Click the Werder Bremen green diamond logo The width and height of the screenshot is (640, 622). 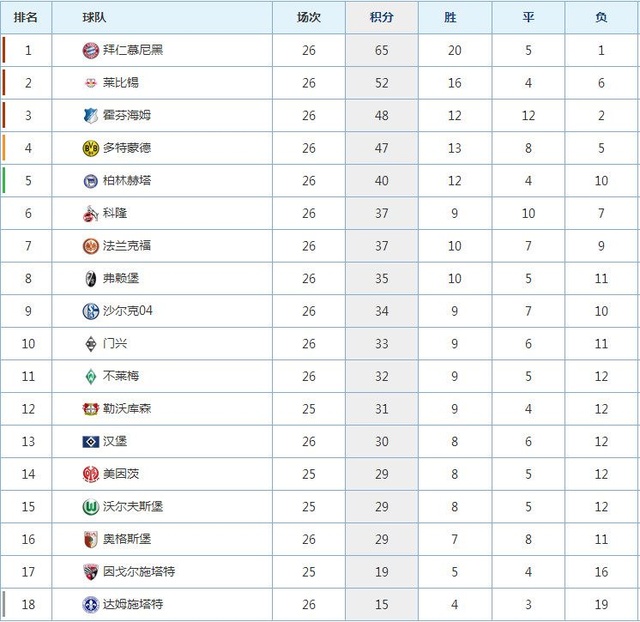(91, 376)
